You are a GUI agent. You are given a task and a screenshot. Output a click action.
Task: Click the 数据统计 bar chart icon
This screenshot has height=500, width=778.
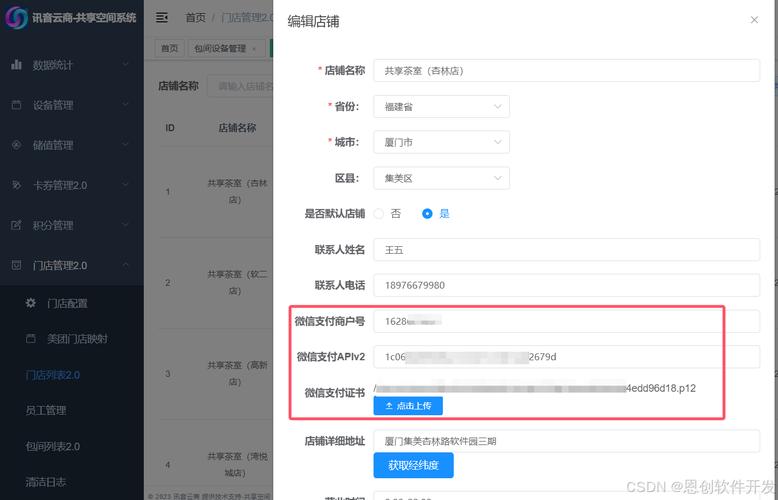click(16, 64)
